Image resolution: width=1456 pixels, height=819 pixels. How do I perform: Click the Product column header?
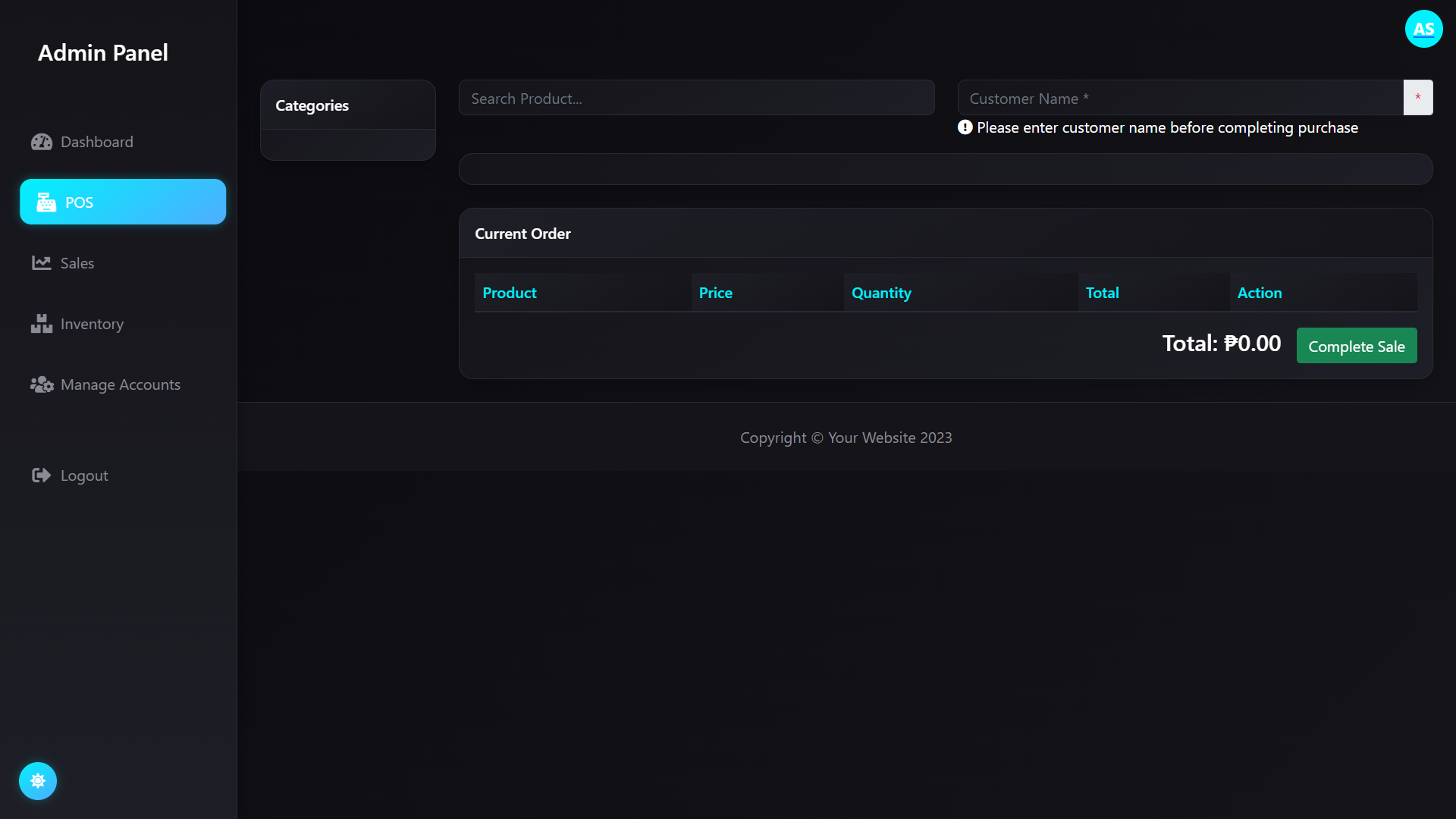(510, 293)
